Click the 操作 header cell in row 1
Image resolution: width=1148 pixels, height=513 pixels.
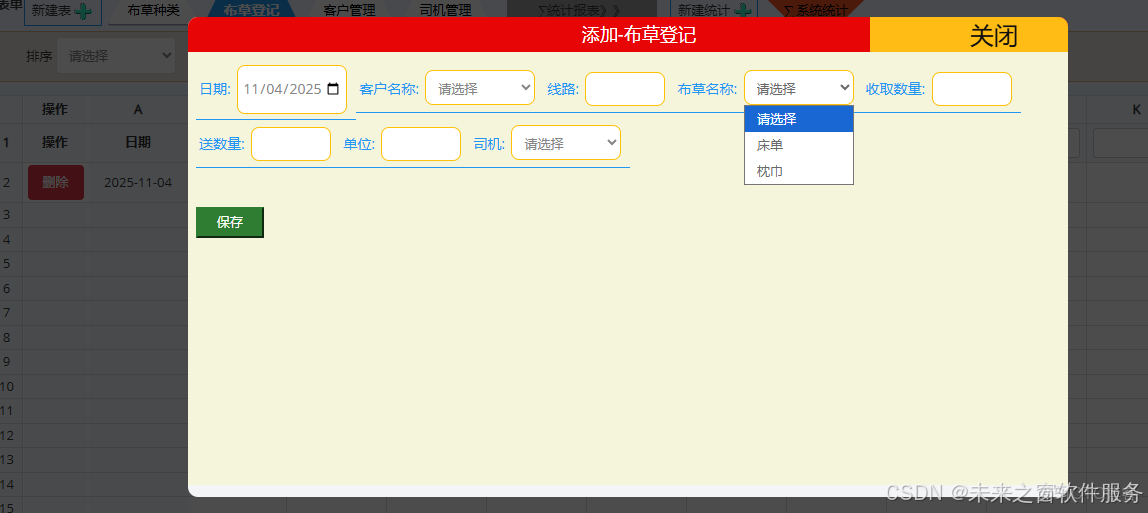tap(55, 143)
